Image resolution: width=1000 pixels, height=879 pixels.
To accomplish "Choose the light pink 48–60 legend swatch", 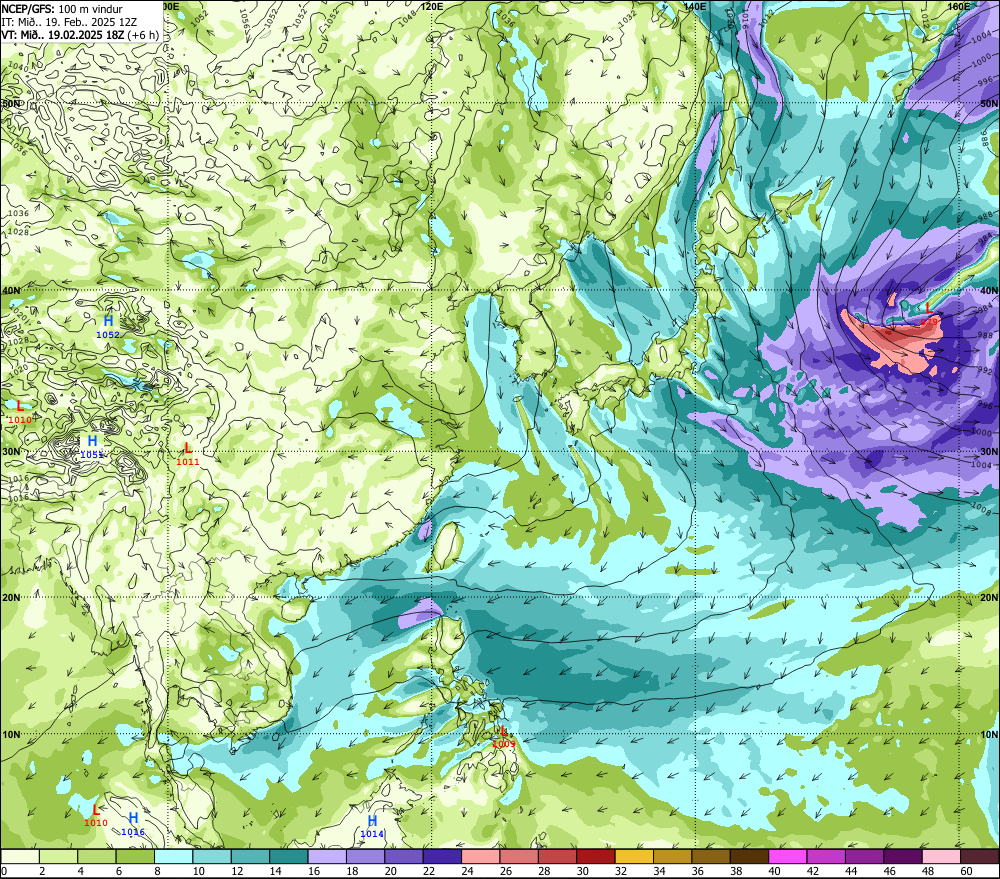I will pos(942,856).
